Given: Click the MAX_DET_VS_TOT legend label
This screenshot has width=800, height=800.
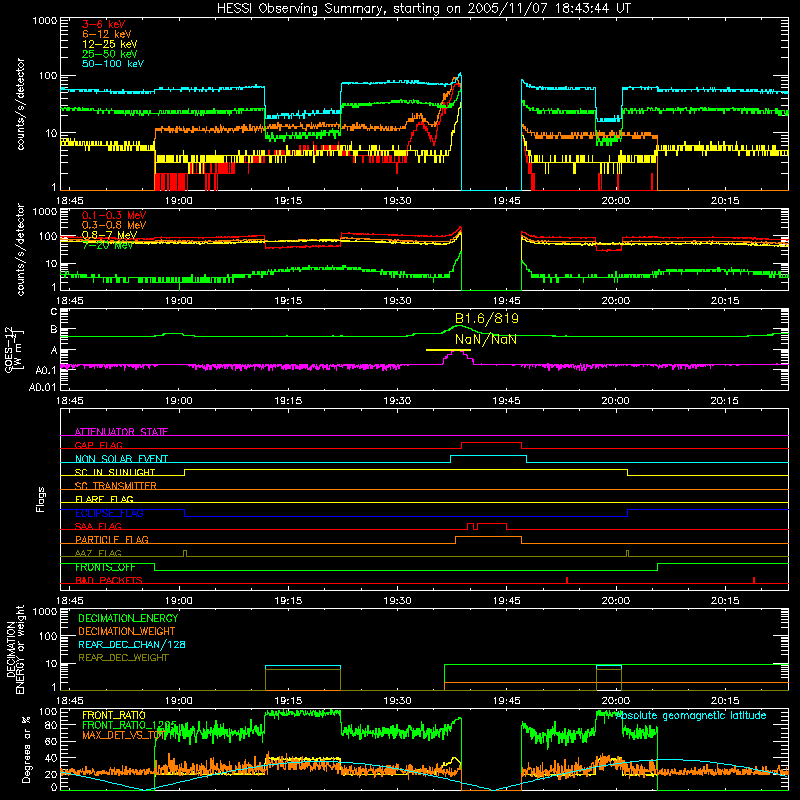Looking at the screenshot, I should tap(122, 735).
